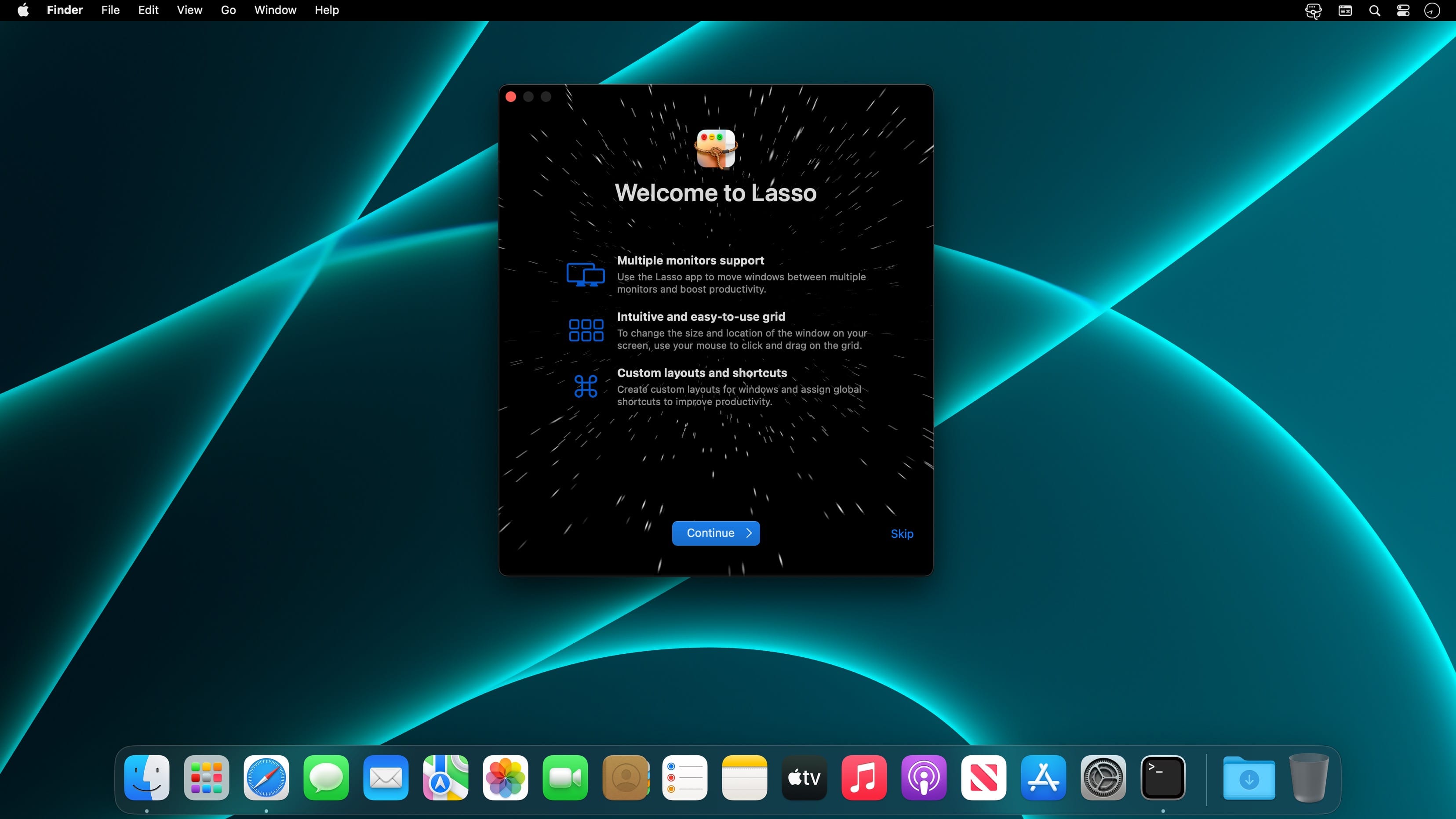Viewport: 1456px width, 819px height.
Task: Skip the Lasso welcome tour
Action: coord(902,533)
